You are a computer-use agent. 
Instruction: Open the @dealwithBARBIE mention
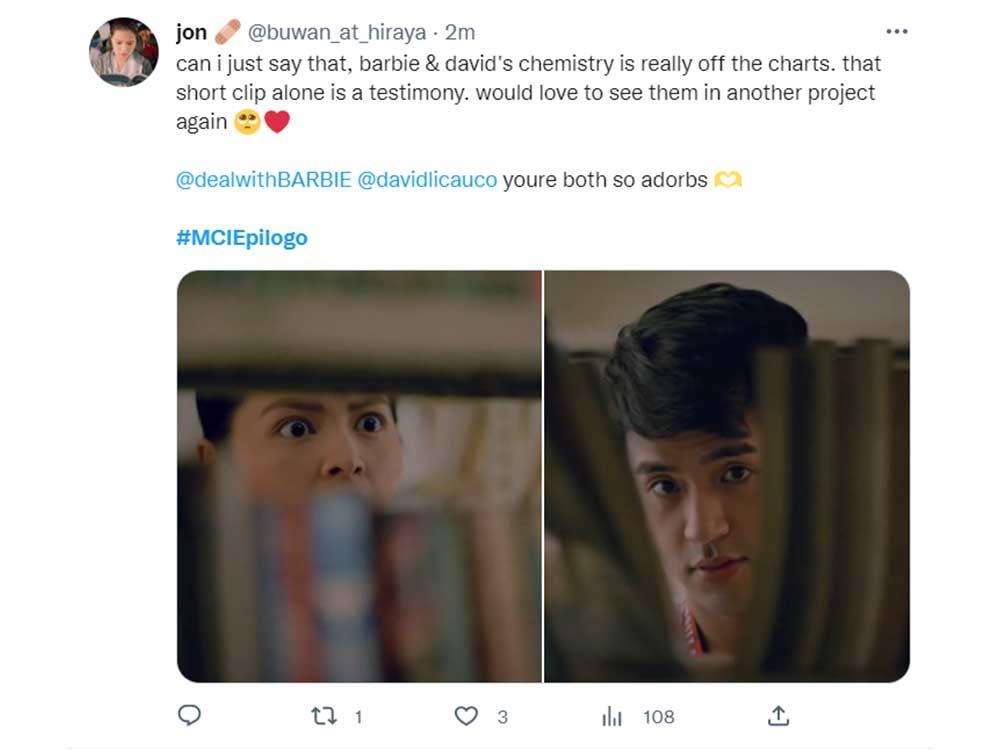point(262,181)
